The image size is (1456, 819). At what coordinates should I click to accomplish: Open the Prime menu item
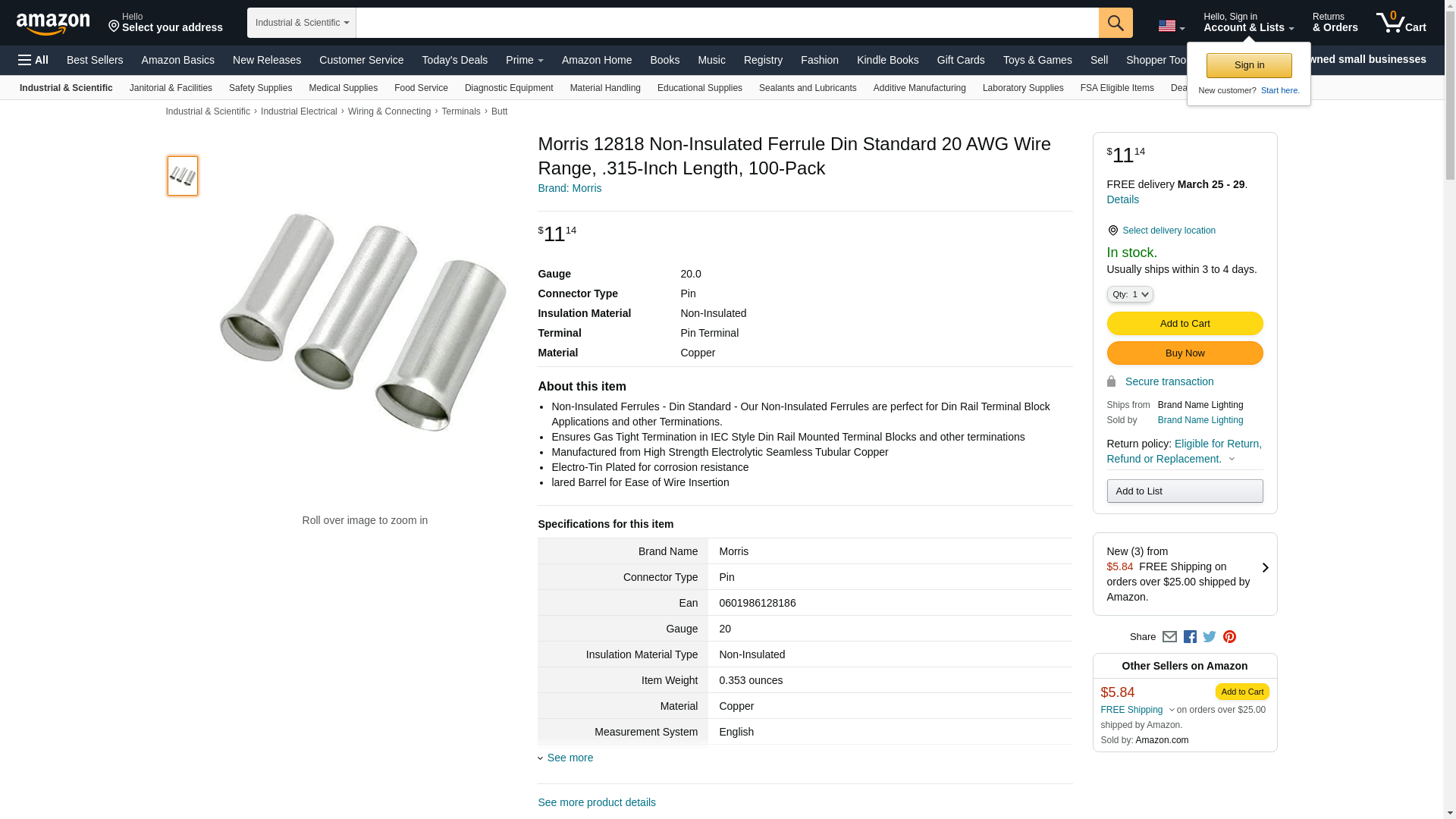pyautogui.click(x=524, y=60)
